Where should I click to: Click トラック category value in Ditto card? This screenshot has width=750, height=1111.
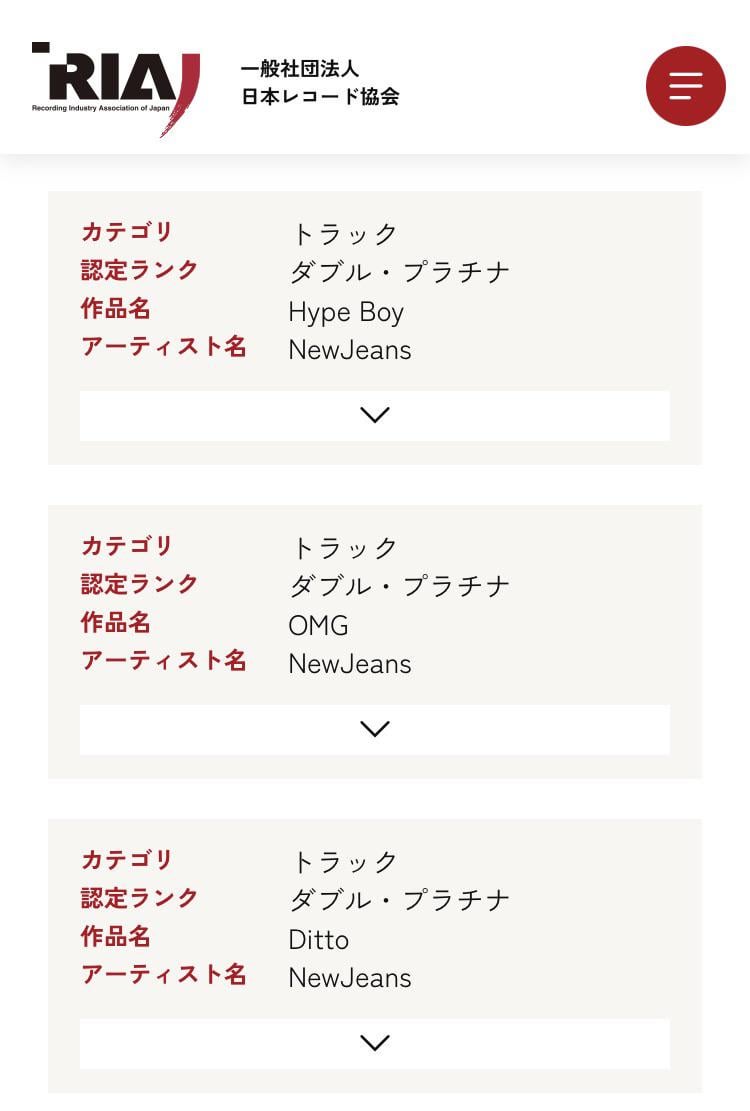[345, 862]
